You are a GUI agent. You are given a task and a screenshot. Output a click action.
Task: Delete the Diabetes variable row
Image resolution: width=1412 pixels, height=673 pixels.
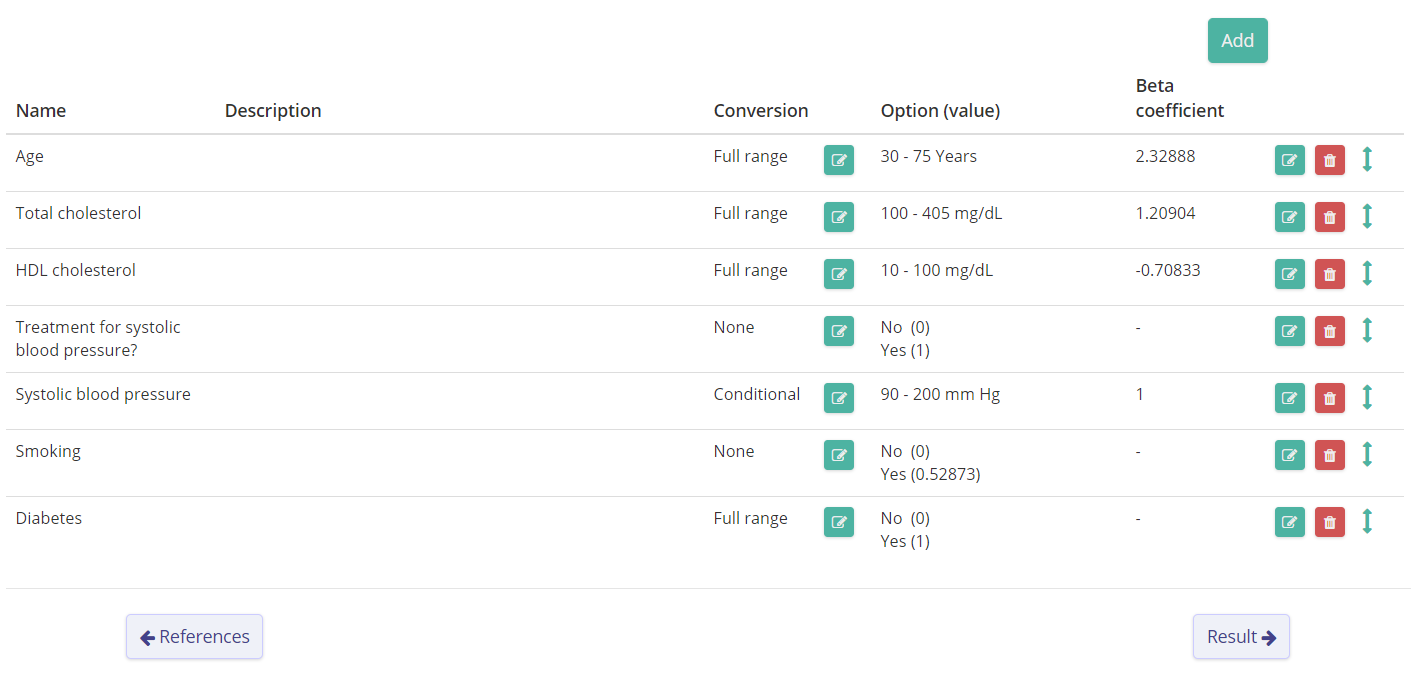pyautogui.click(x=1329, y=522)
